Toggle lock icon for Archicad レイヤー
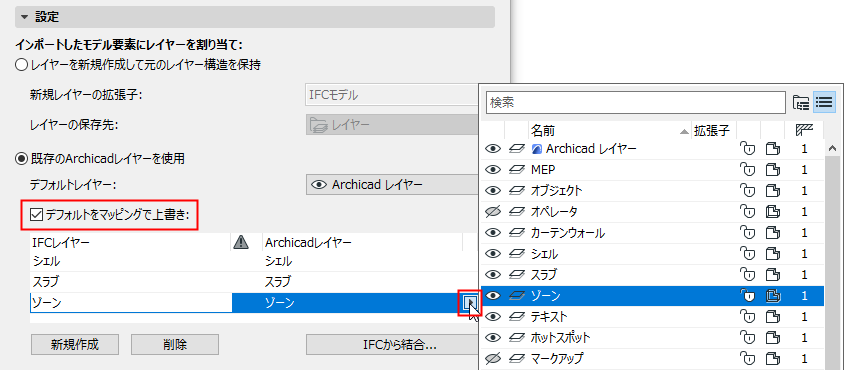The width and height of the screenshot is (844, 370). pyautogui.click(x=748, y=149)
